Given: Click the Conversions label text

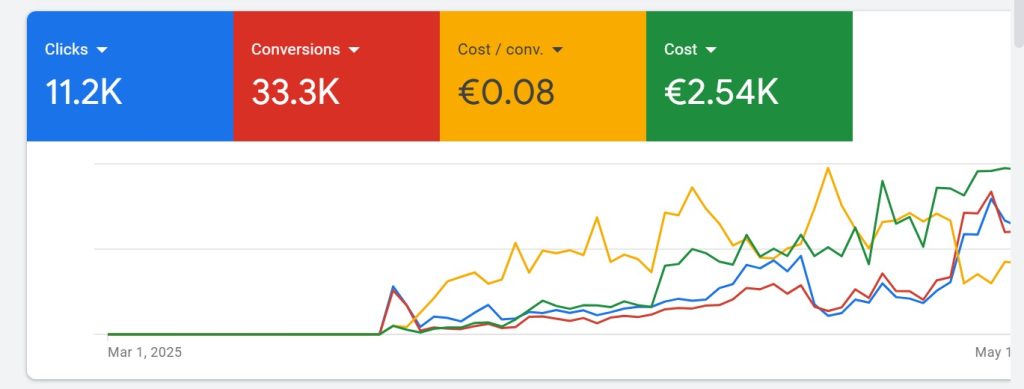Looking at the screenshot, I should pos(295,50).
